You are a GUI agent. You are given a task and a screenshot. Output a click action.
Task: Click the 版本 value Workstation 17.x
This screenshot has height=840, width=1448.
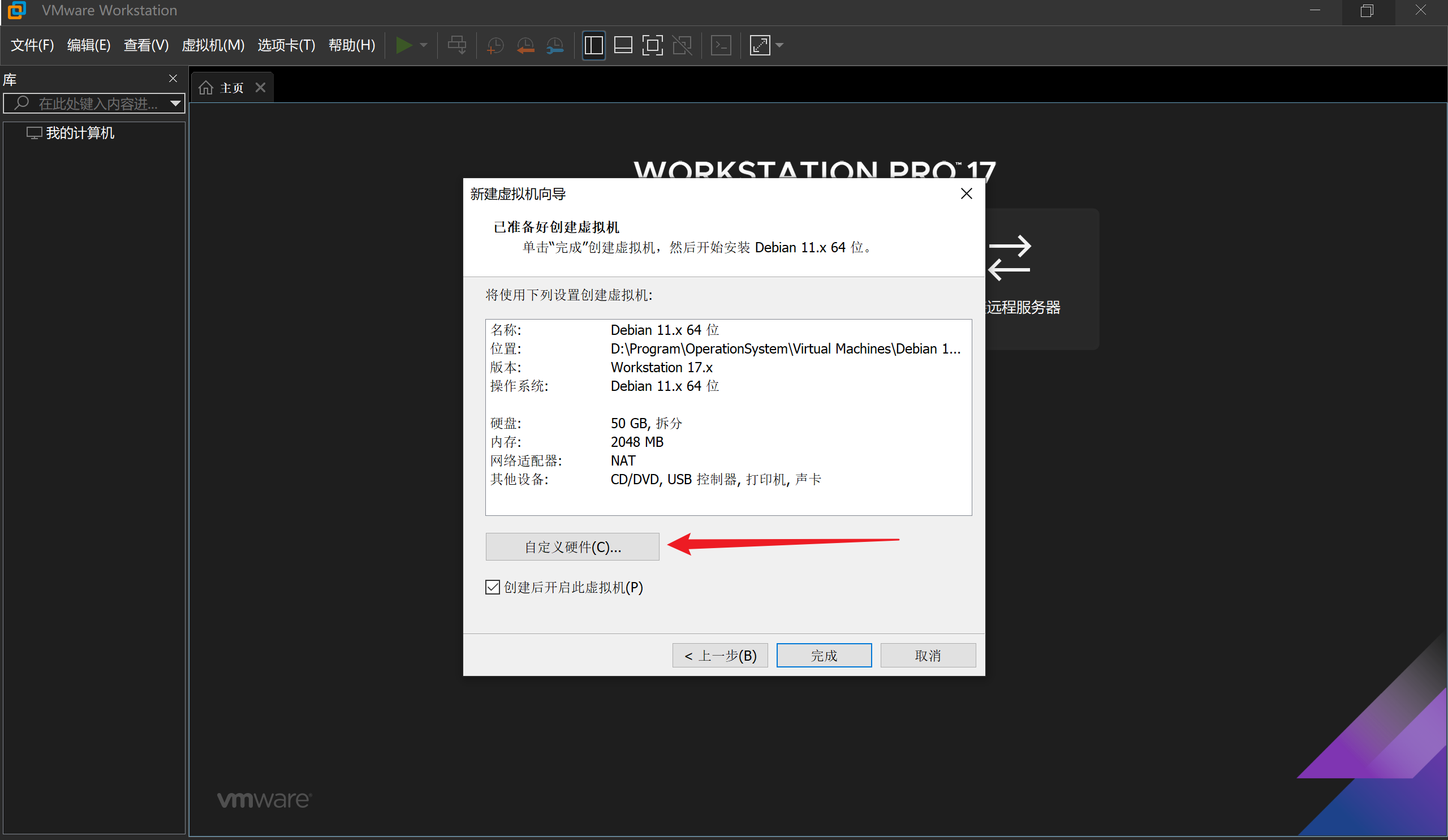(661, 367)
